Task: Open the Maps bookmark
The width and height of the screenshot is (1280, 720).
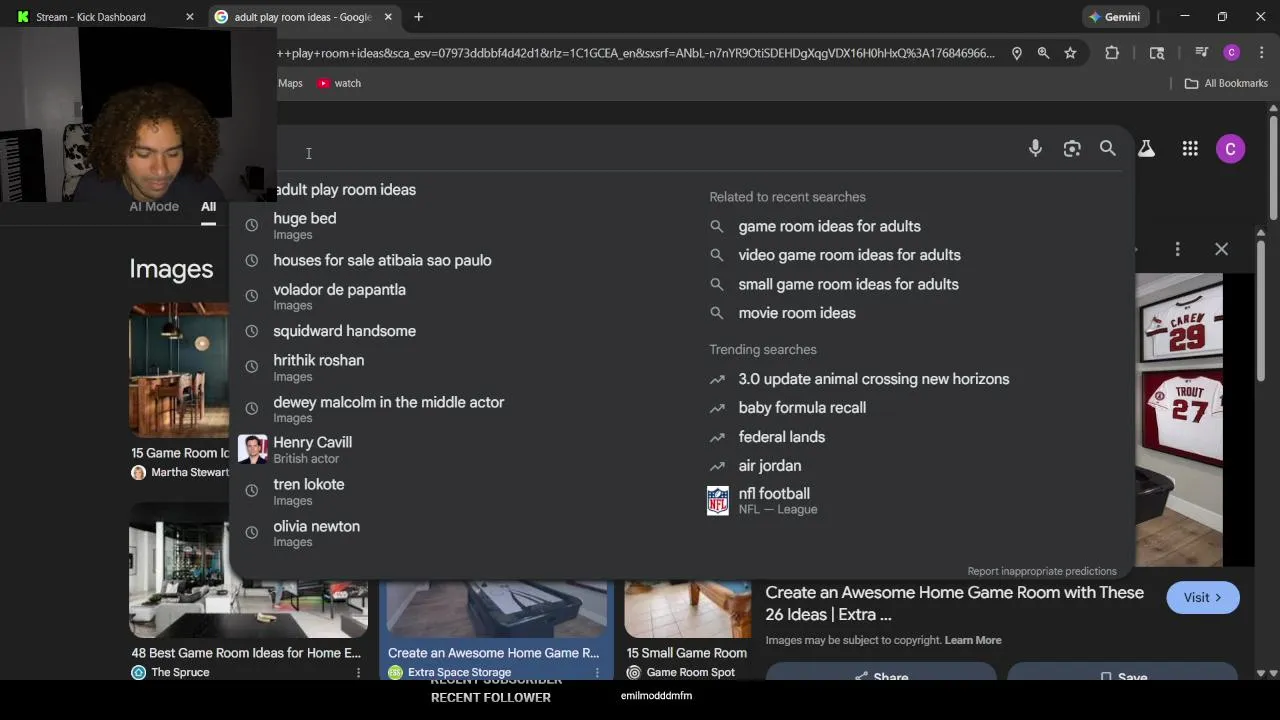Action: [x=290, y=83]
